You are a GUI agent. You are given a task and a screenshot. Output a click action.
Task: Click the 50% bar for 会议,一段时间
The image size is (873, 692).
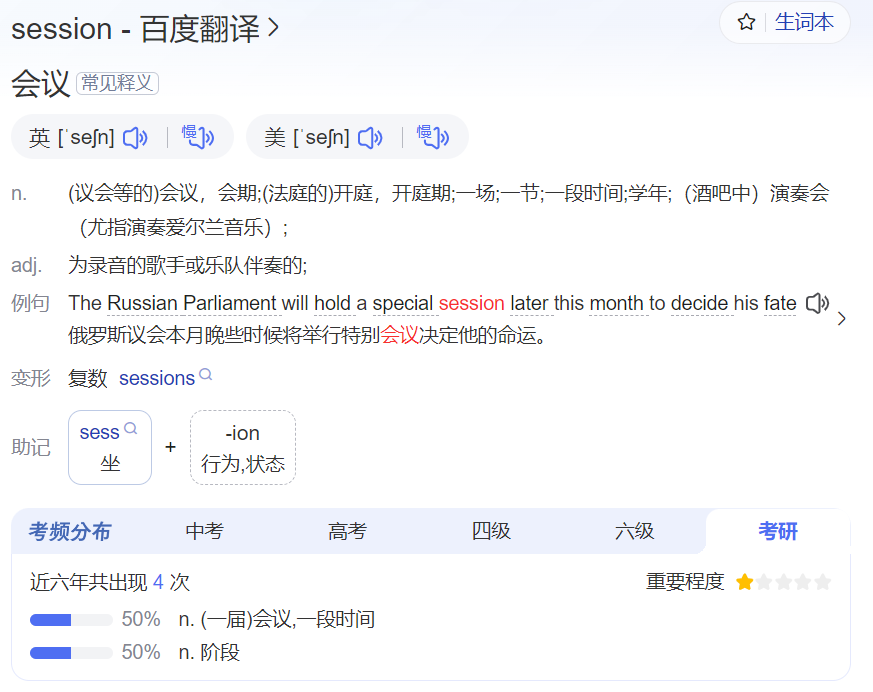pos(71,620)
